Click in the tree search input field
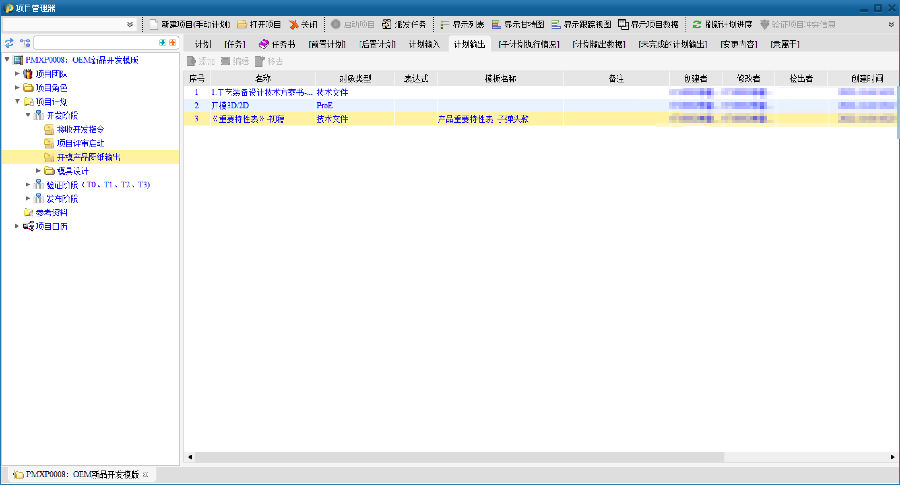This screenshot has width=900, height=485. 96,42
